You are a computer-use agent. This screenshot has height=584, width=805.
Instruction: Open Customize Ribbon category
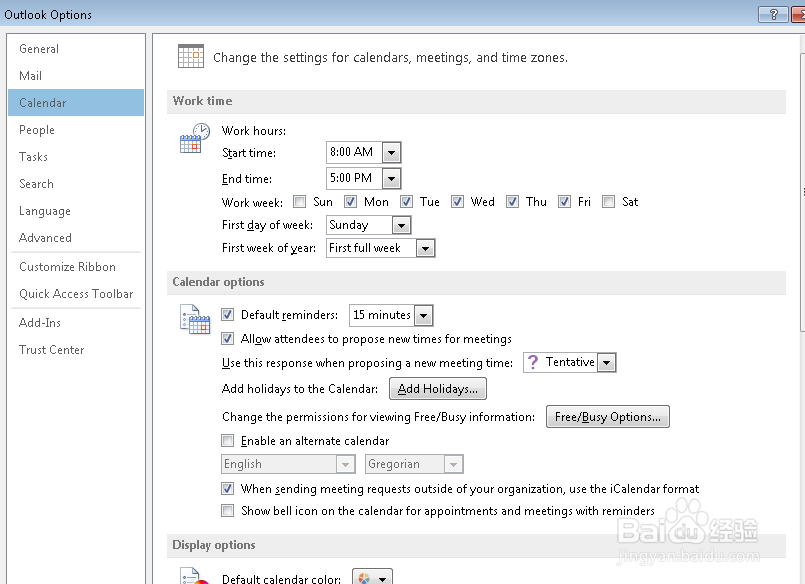pos(76,267)
